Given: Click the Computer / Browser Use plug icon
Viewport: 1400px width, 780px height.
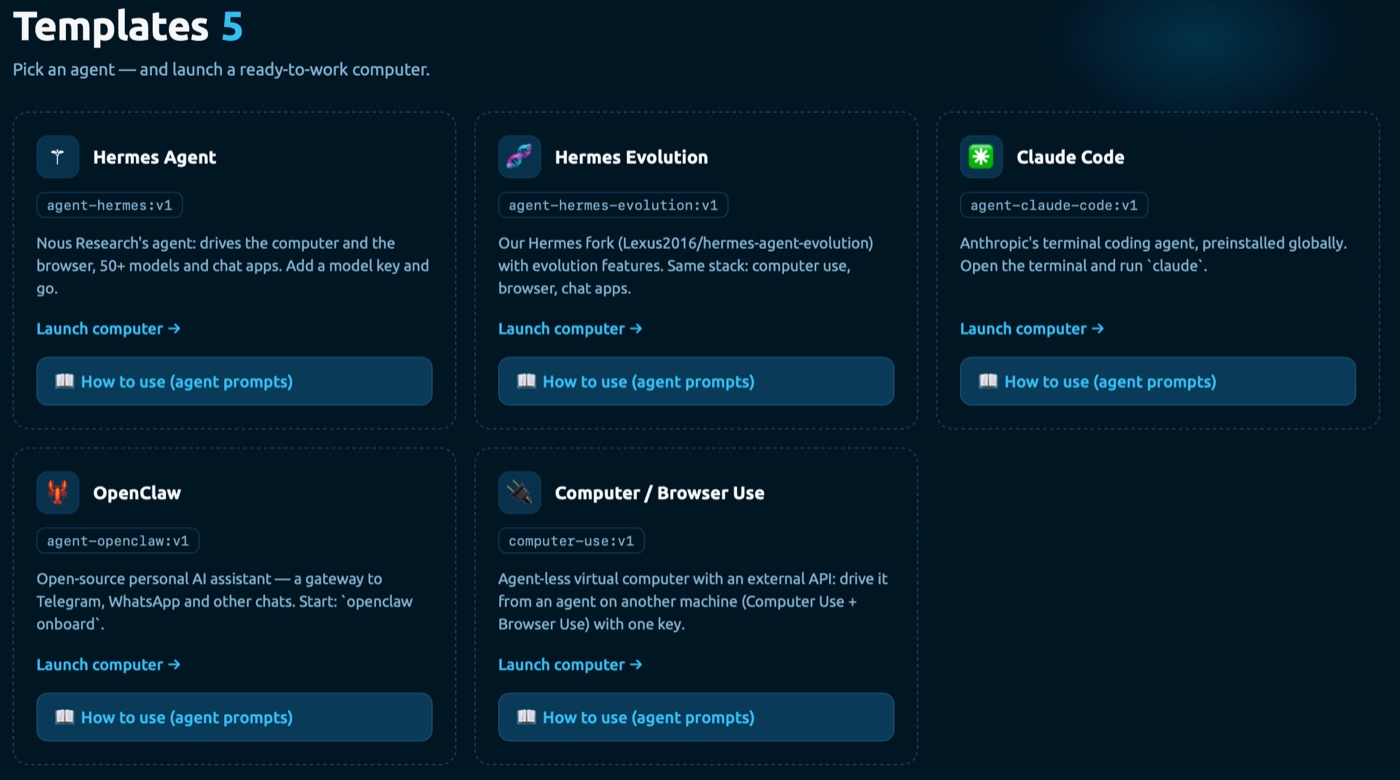Looking at the screenshot, I should [x=520, y=493].
